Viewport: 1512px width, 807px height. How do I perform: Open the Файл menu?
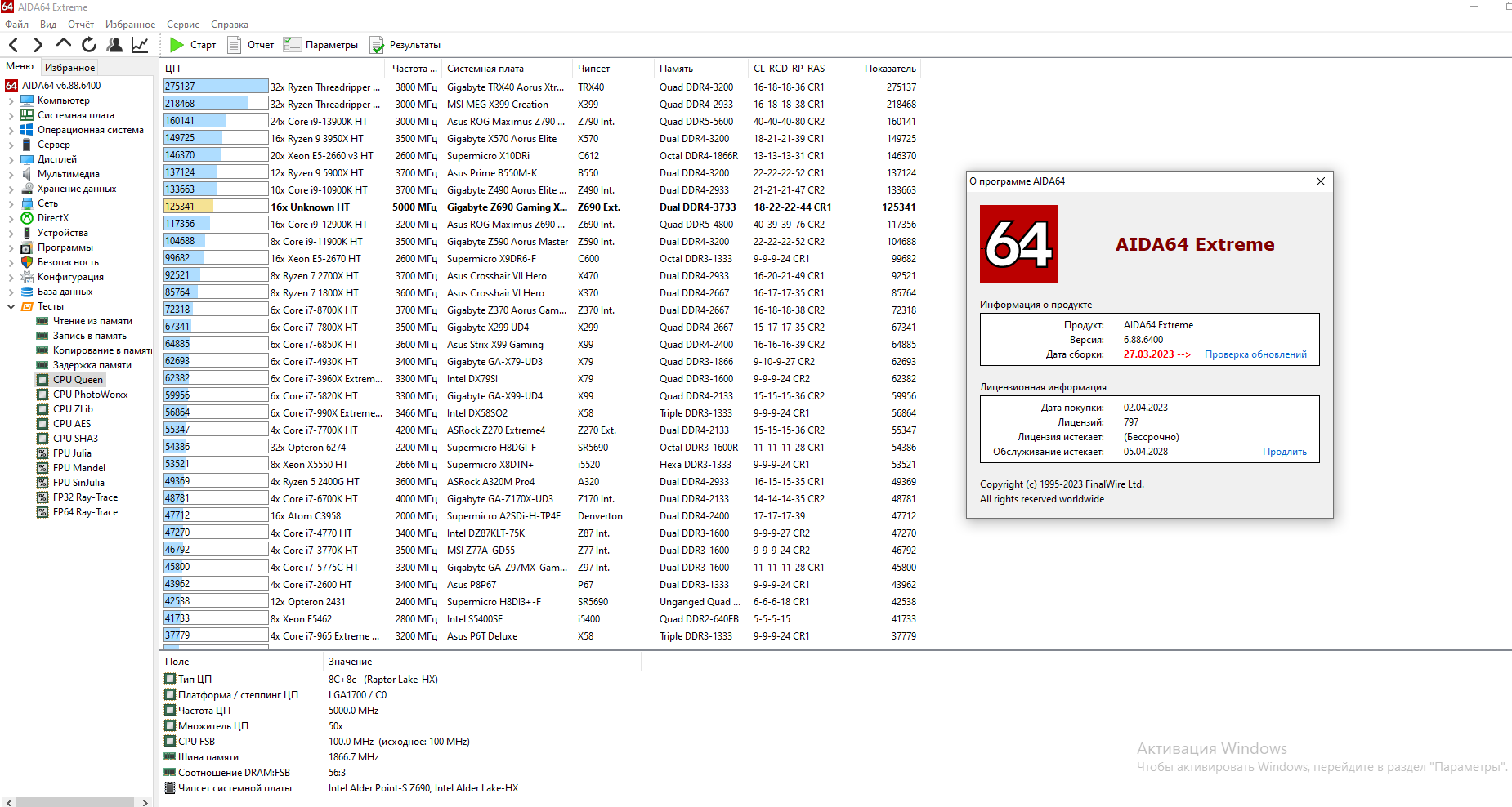tap(16, 25)
